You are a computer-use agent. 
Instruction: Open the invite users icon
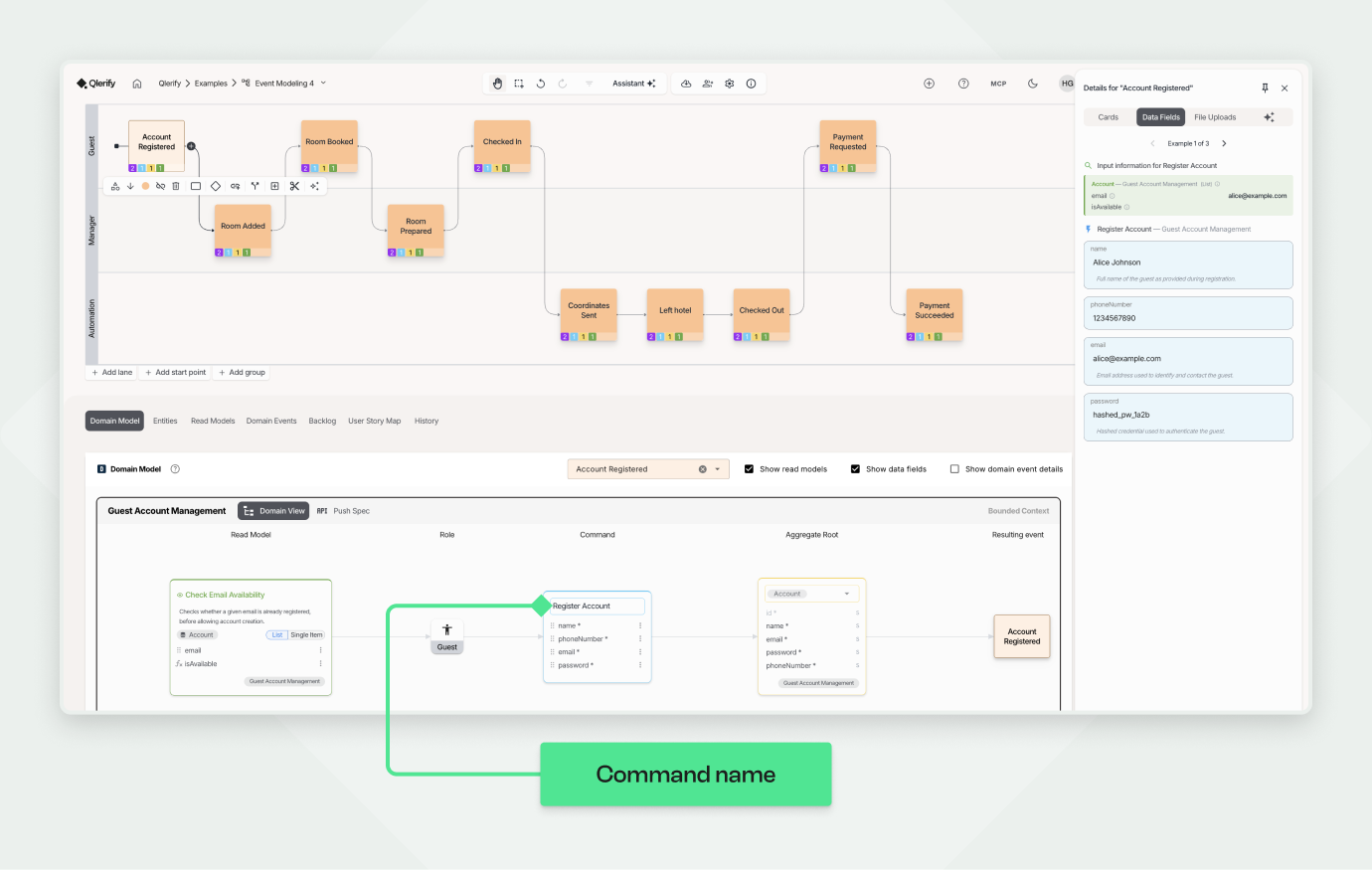pos(708,84)
